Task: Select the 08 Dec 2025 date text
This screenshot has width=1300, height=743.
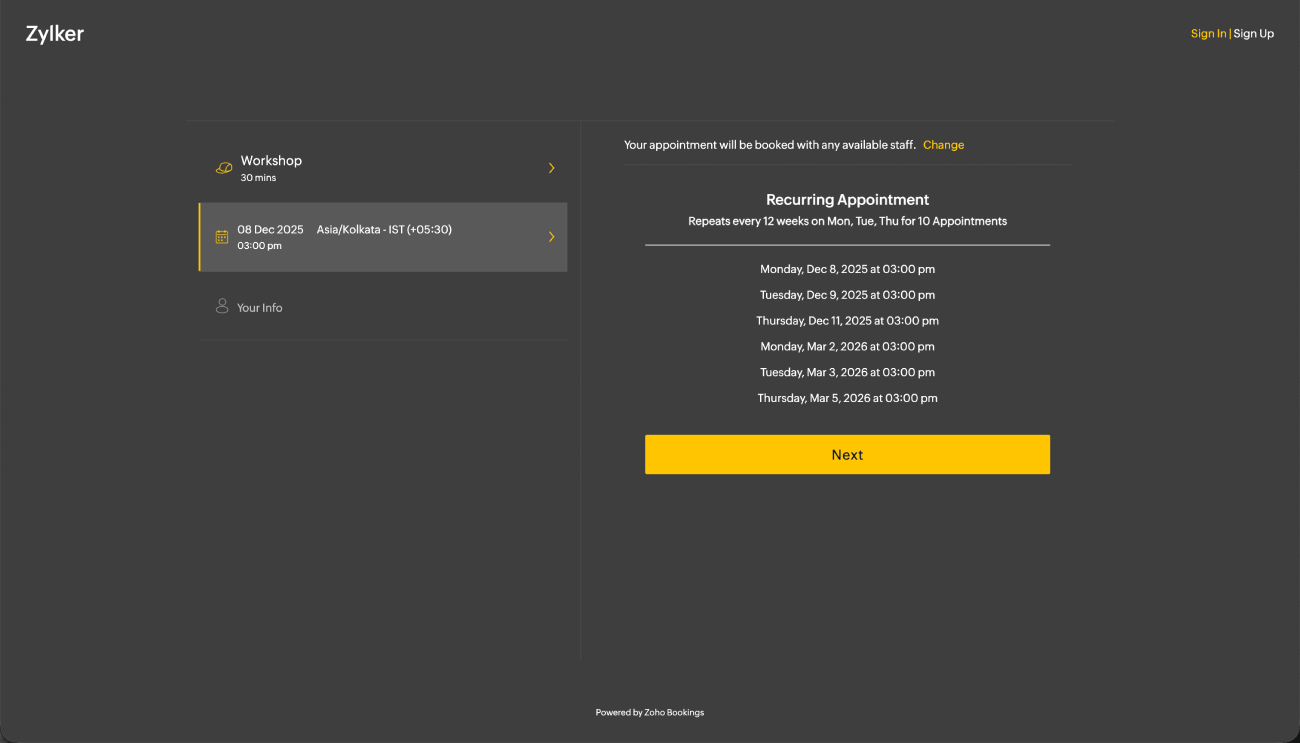Action: [x=270, y=230]
